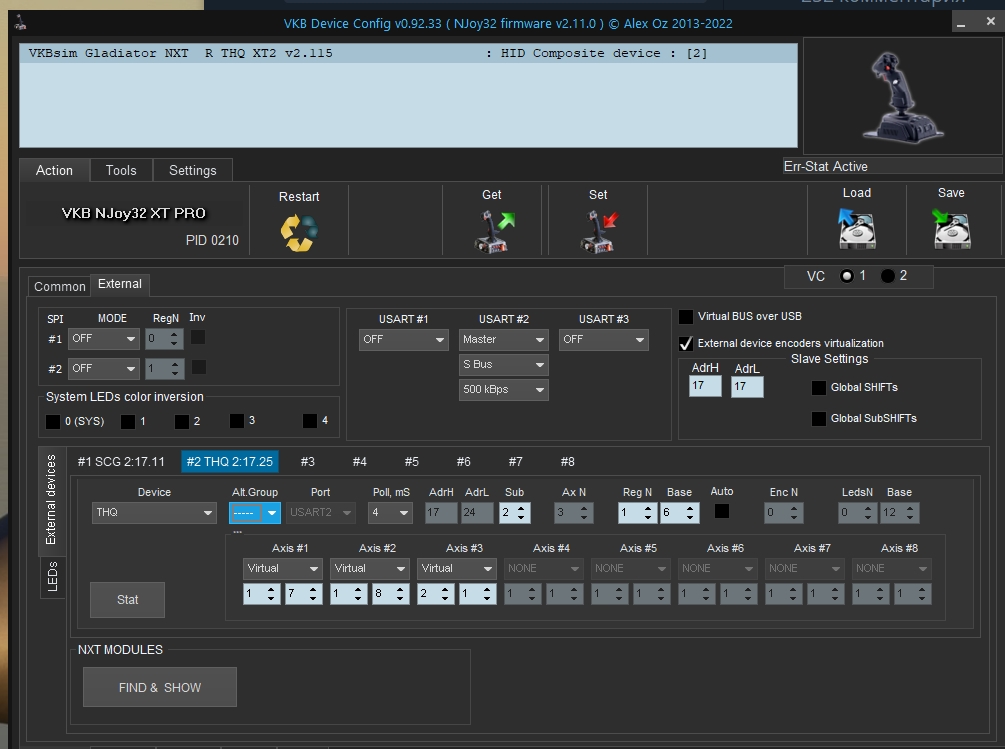Open the Device THQ dropdown

154,513
